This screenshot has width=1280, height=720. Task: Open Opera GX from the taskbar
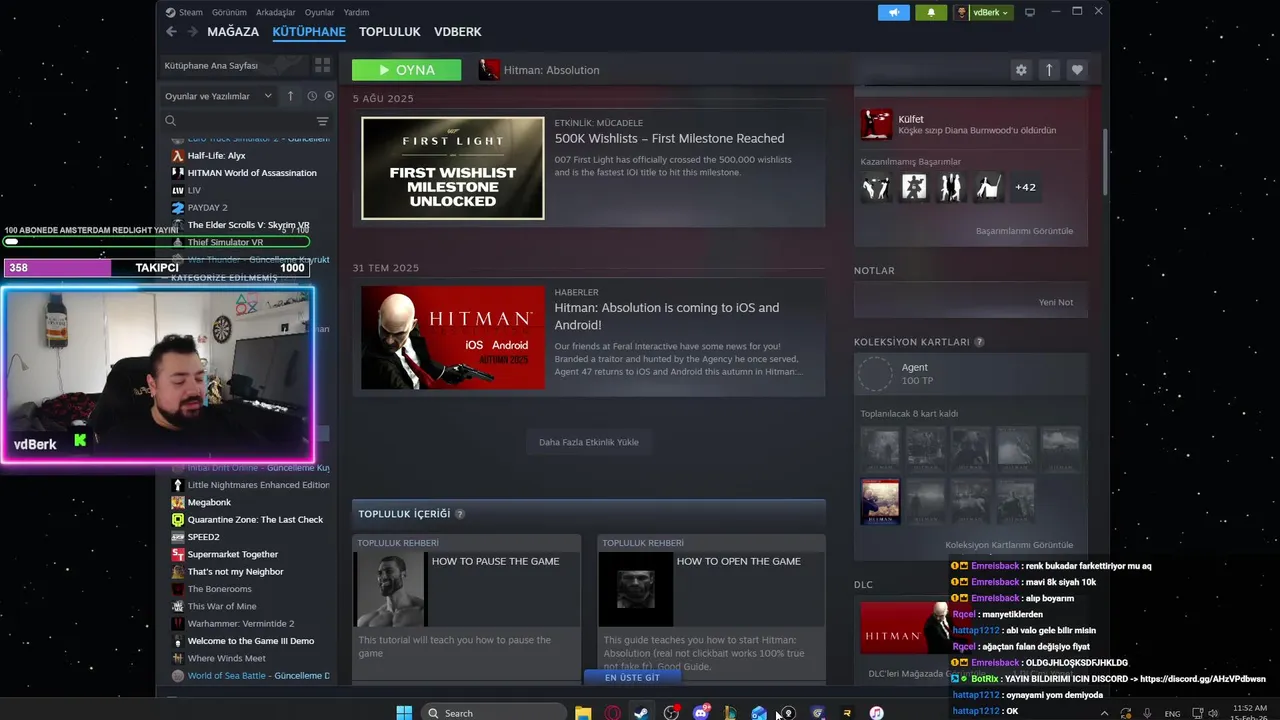(x=612, y=713)
